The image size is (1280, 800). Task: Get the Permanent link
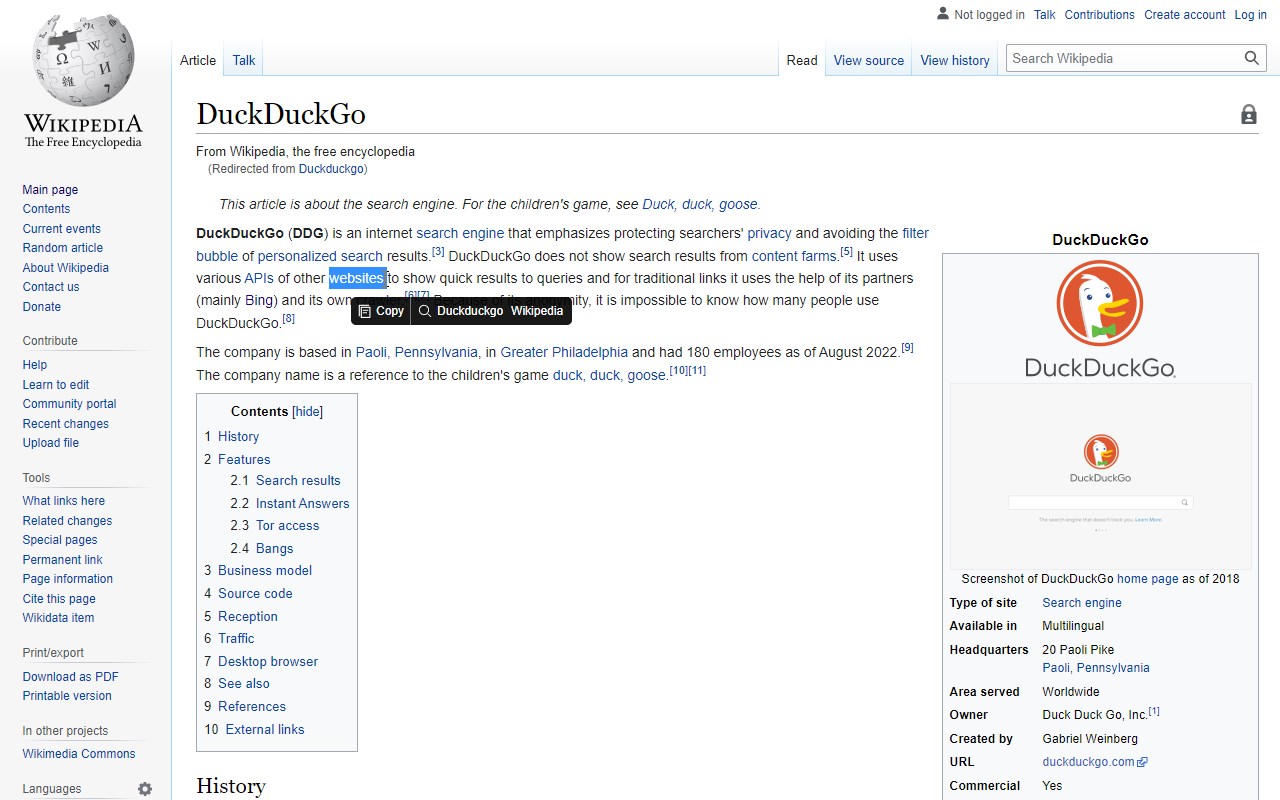click(63, 560)
